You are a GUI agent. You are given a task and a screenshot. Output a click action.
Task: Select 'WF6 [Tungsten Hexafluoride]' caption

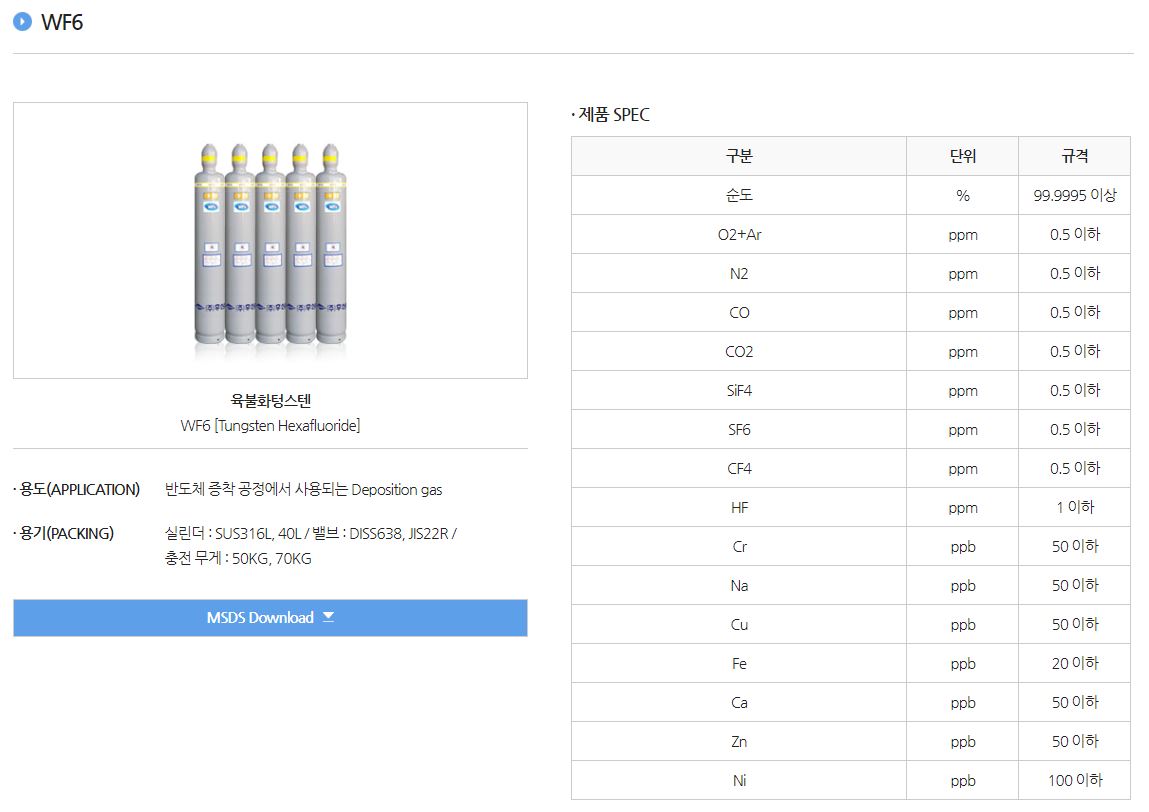(270, 426)
